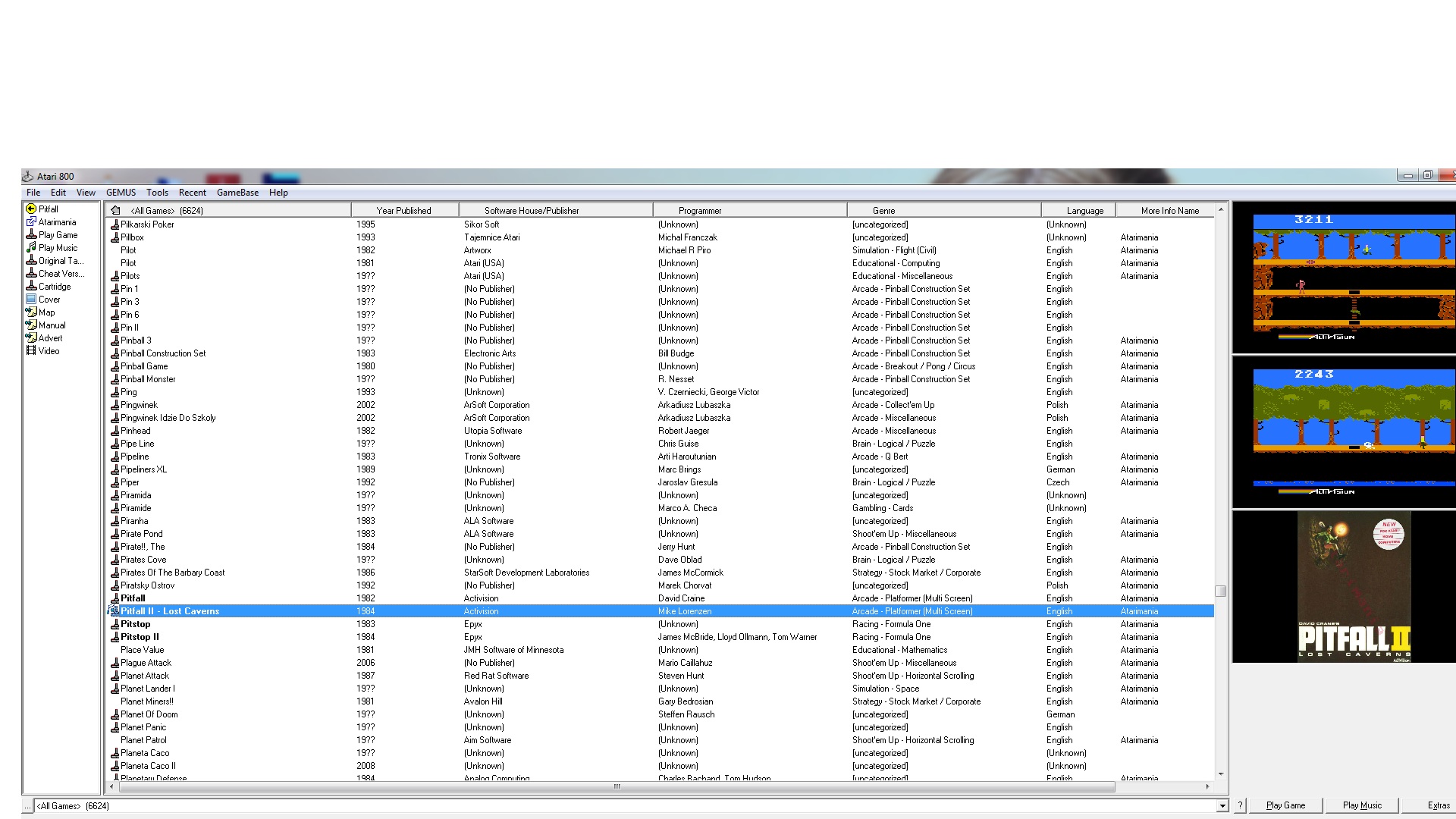This screenshot has width=1456, height=819.
Task: Click the joystick icon for Plague Attack
Action: click(x=115, y=663)
